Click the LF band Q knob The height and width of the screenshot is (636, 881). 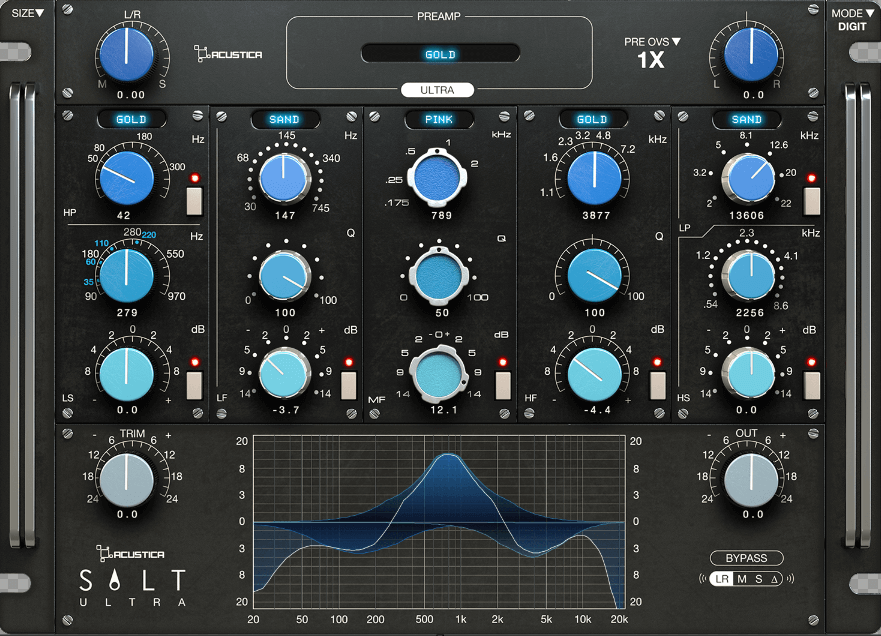[284, 276]
